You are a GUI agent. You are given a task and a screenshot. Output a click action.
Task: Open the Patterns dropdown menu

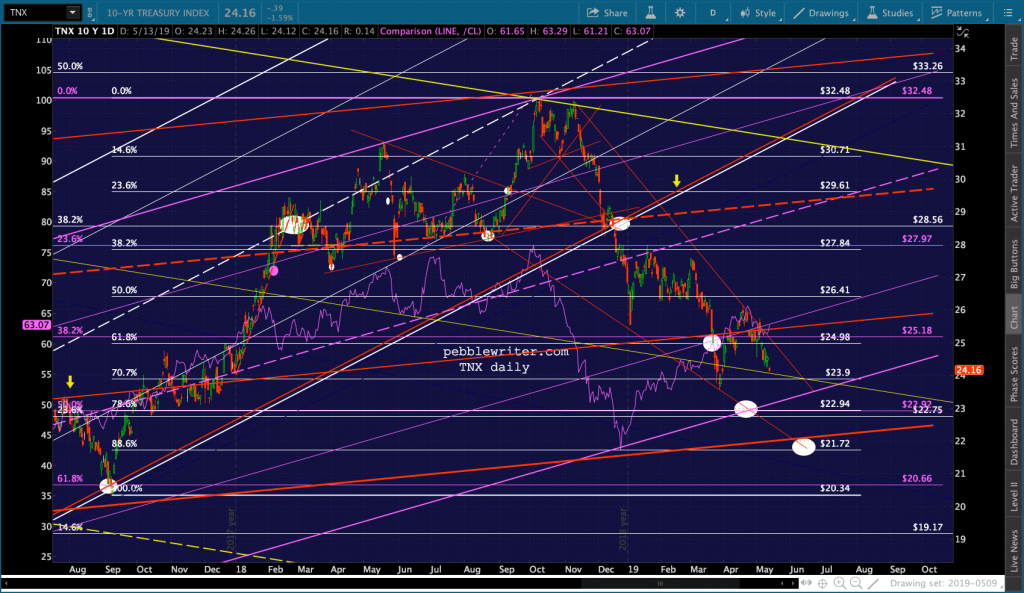pyautogui.click(x=957, y=12)
